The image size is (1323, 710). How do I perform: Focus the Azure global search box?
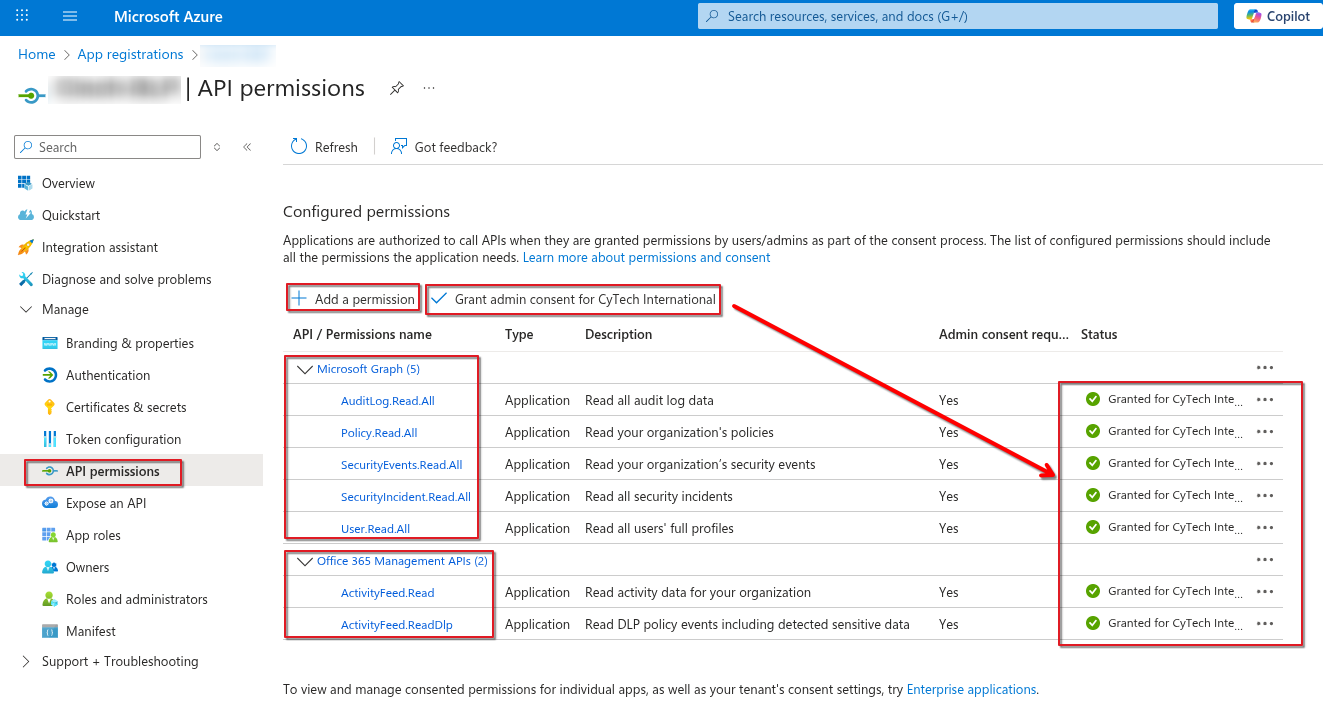point(958,16)
